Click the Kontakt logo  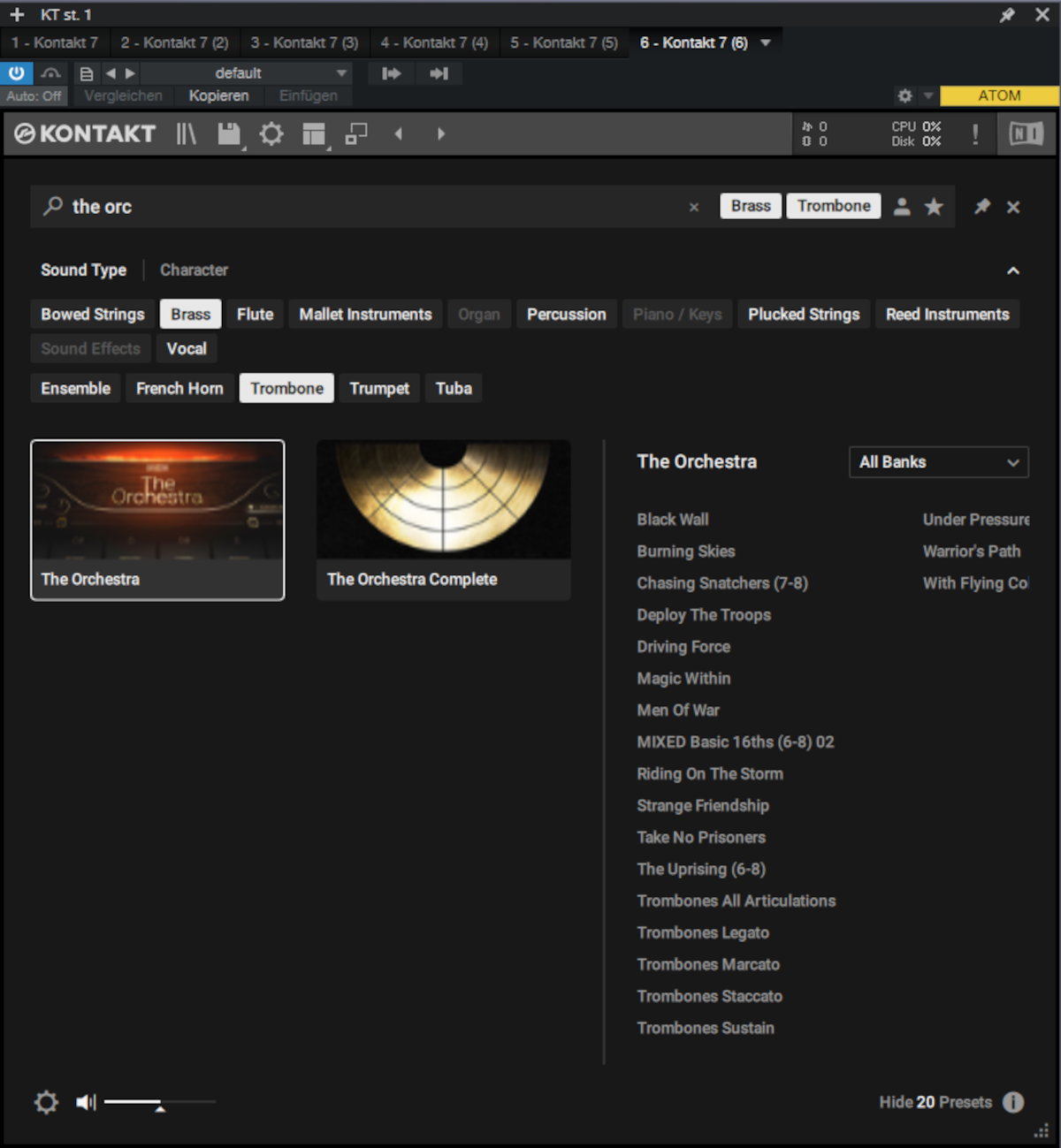[85, 133]
